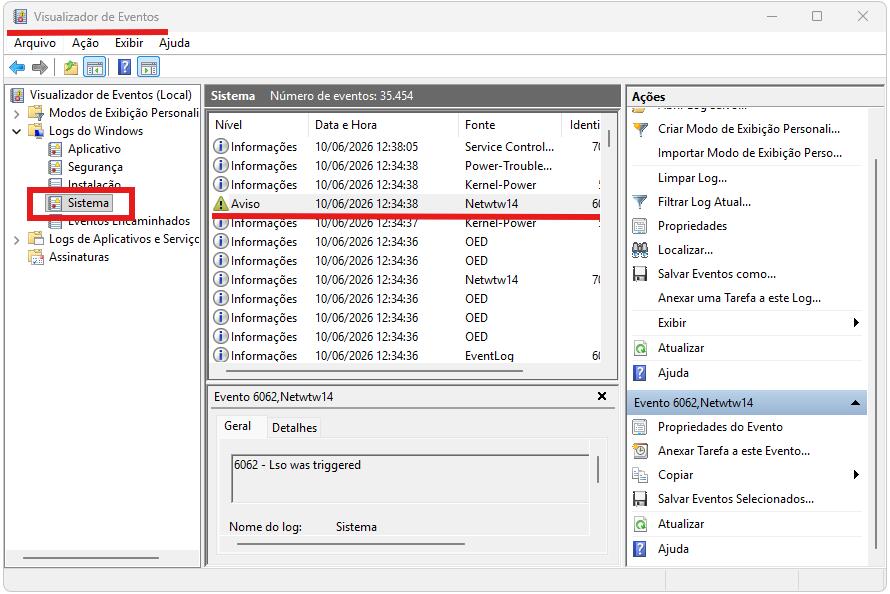Click the event details horizontal scrollbar
Screen dimensions: 890x594
(x=351, y=544)
